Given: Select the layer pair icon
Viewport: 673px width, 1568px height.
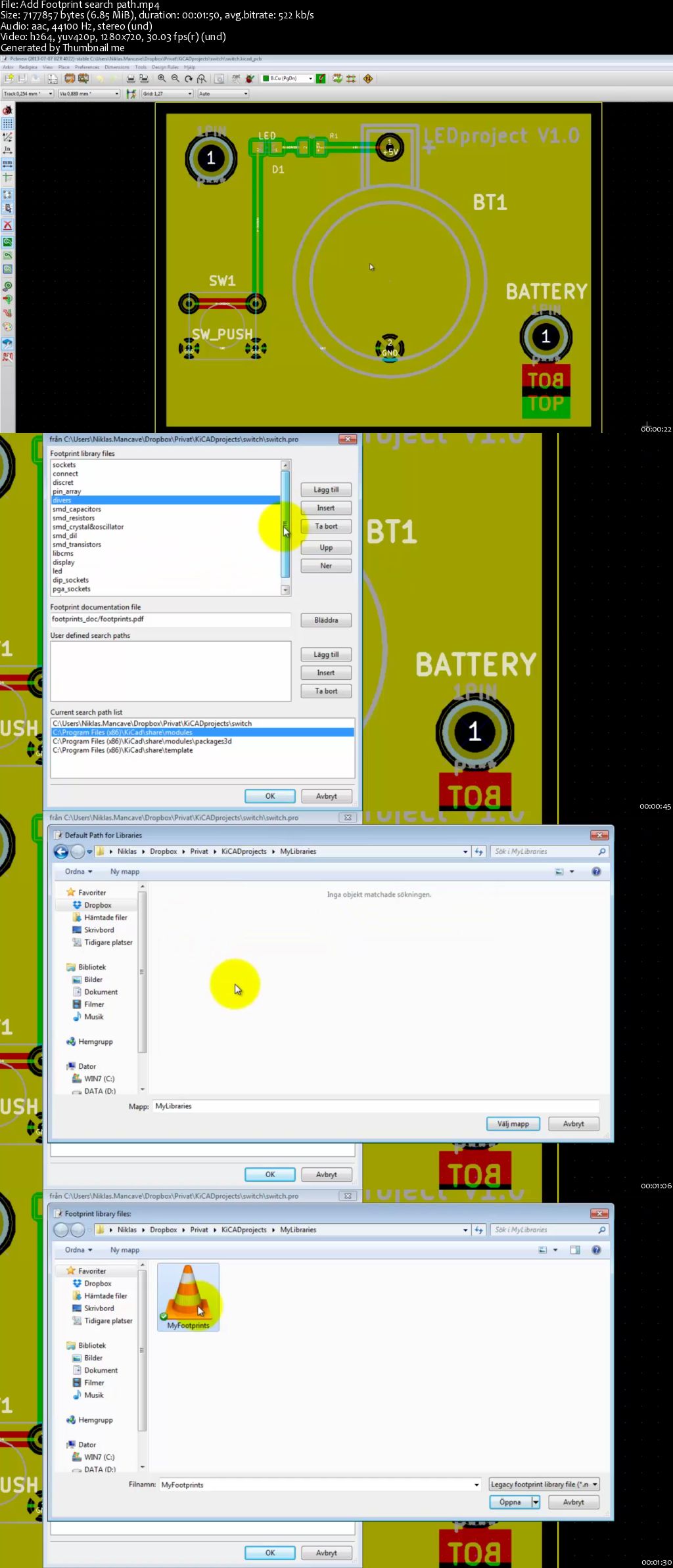Looking at the screenshot, I should pos(321,79).
